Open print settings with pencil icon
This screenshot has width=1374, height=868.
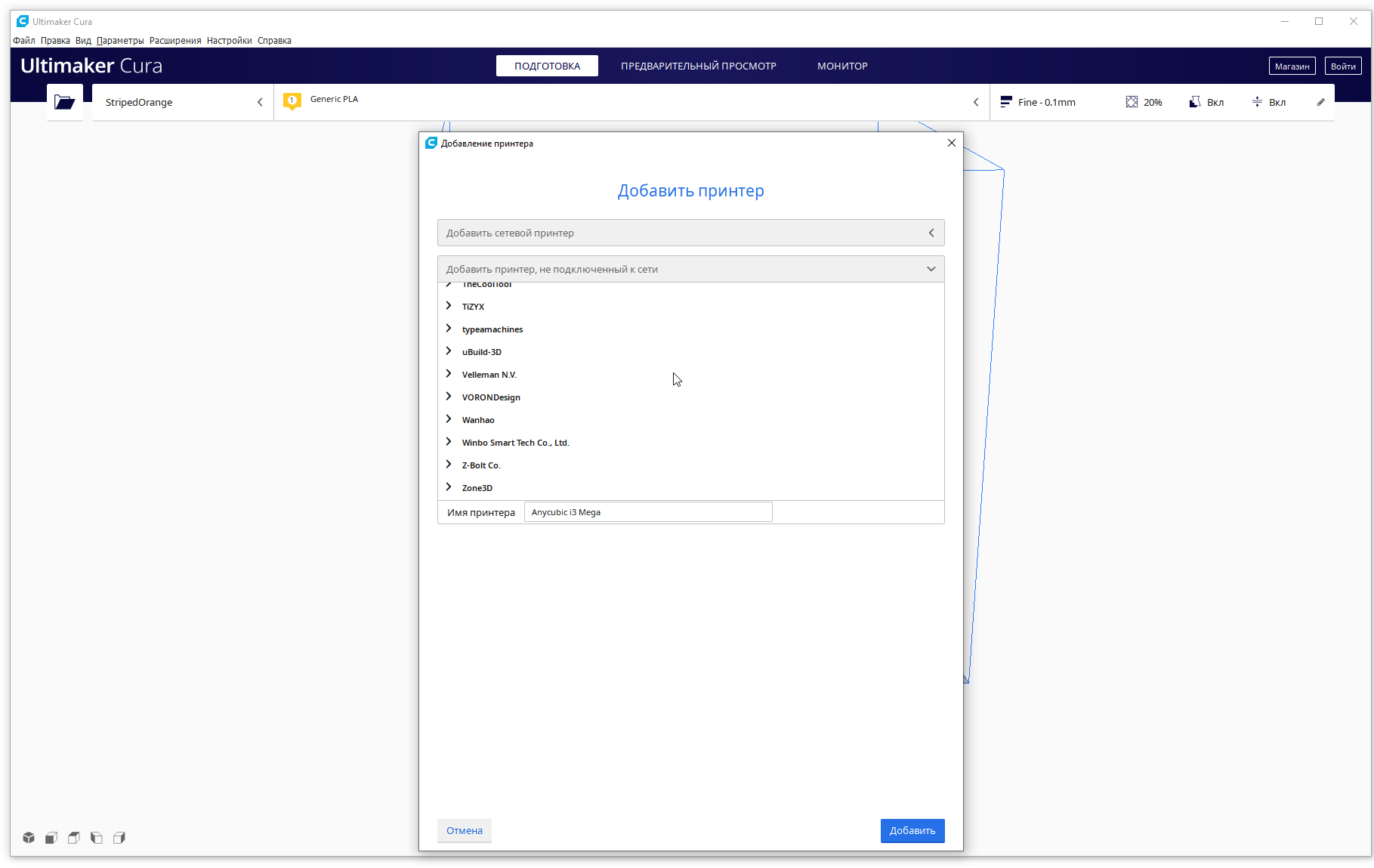(x=1321, y=102)
